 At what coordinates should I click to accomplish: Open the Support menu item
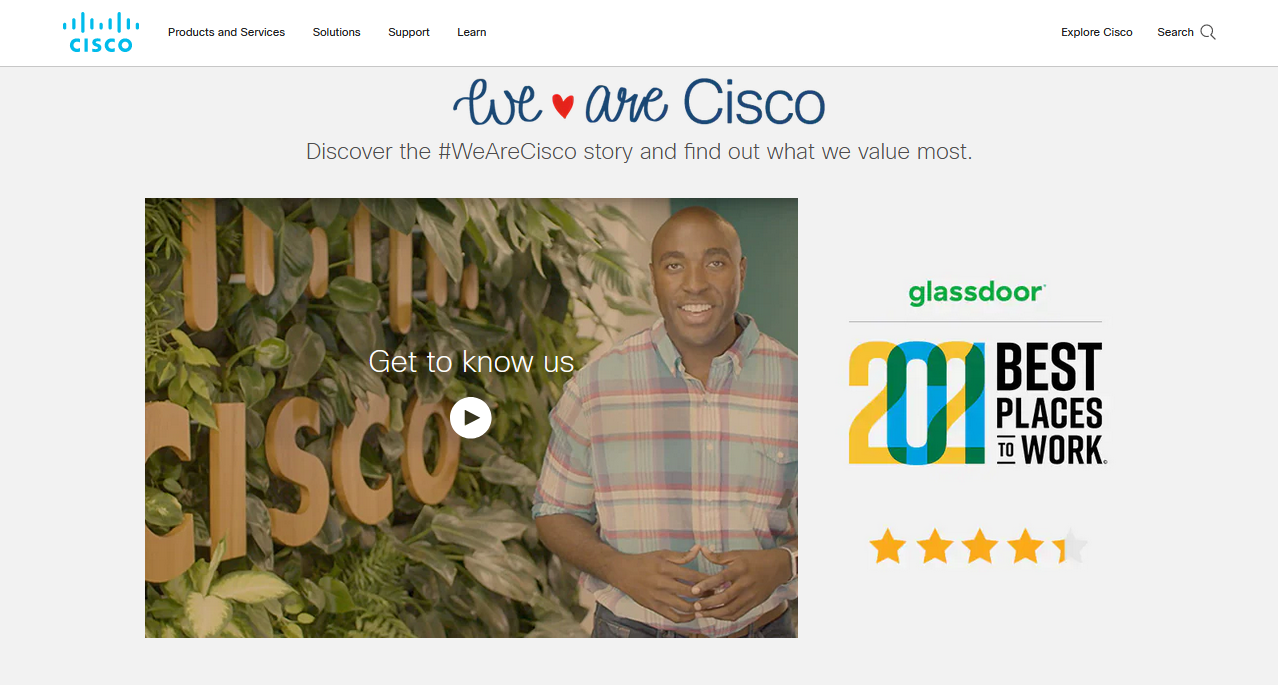pos(409,32)
